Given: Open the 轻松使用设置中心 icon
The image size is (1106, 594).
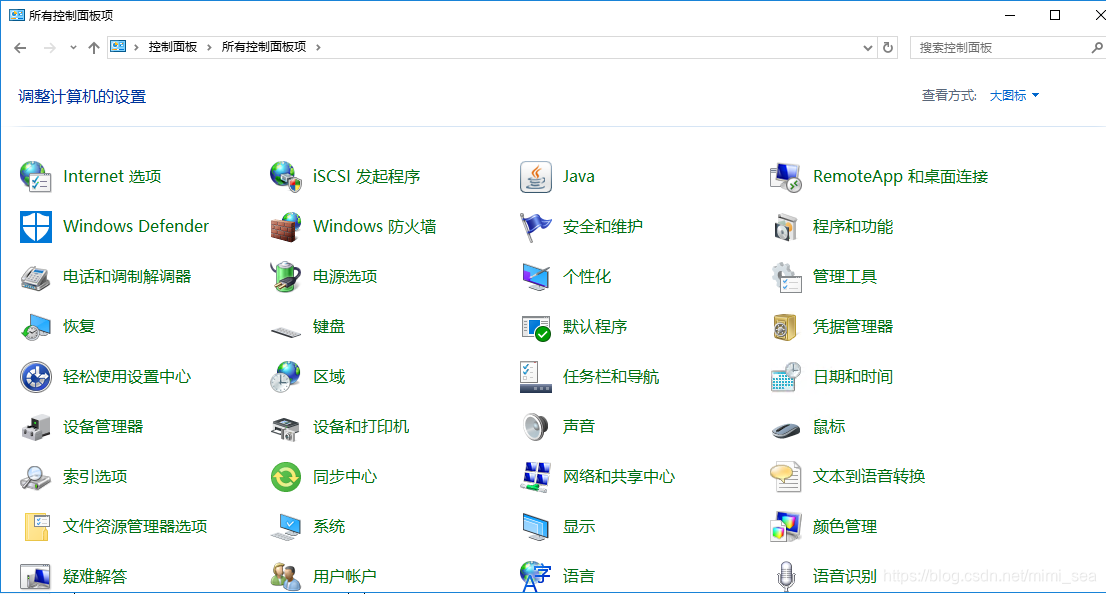Looking at the screenshot, I should point(35,377).
